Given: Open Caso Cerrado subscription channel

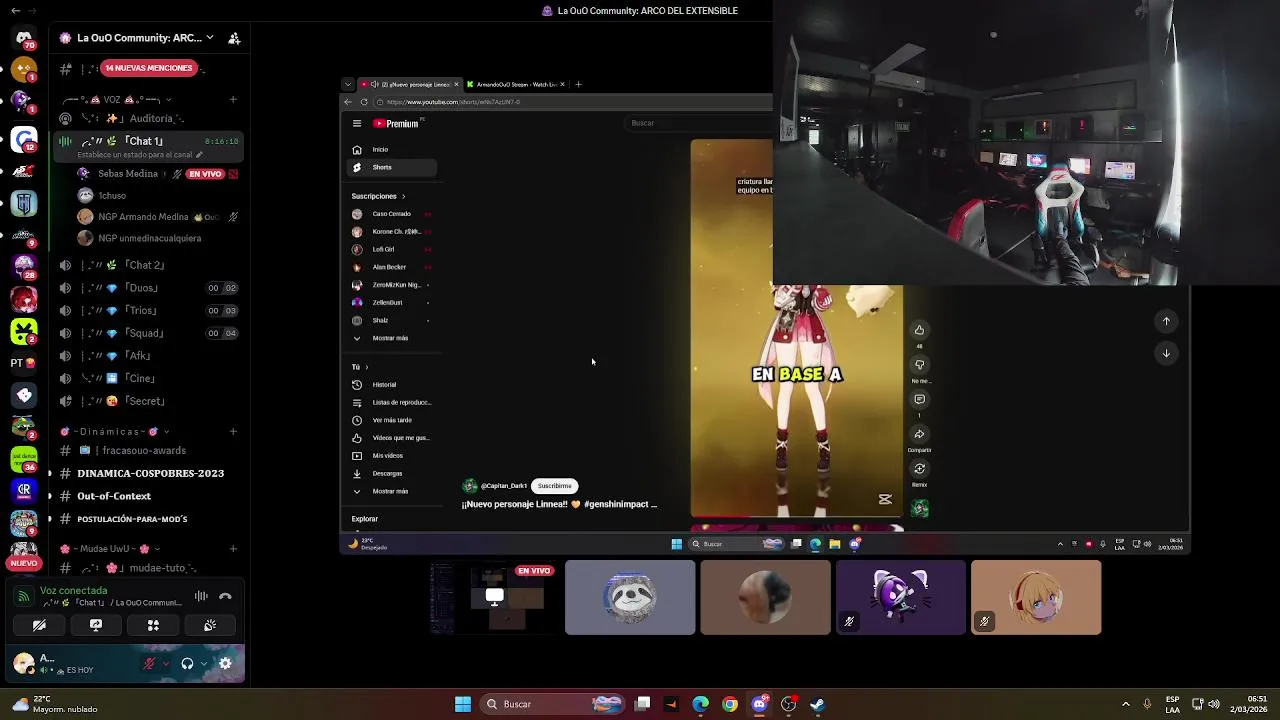Looking at the screenshot, I should tap(390, 214).
